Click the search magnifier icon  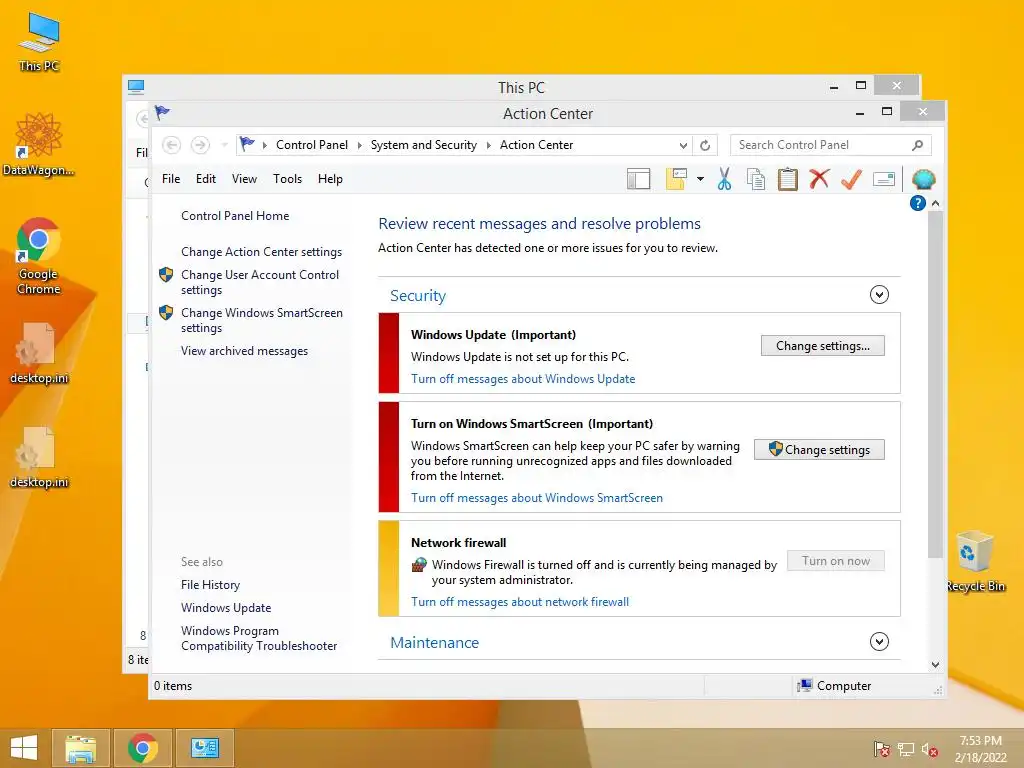(x=918, y=145)
